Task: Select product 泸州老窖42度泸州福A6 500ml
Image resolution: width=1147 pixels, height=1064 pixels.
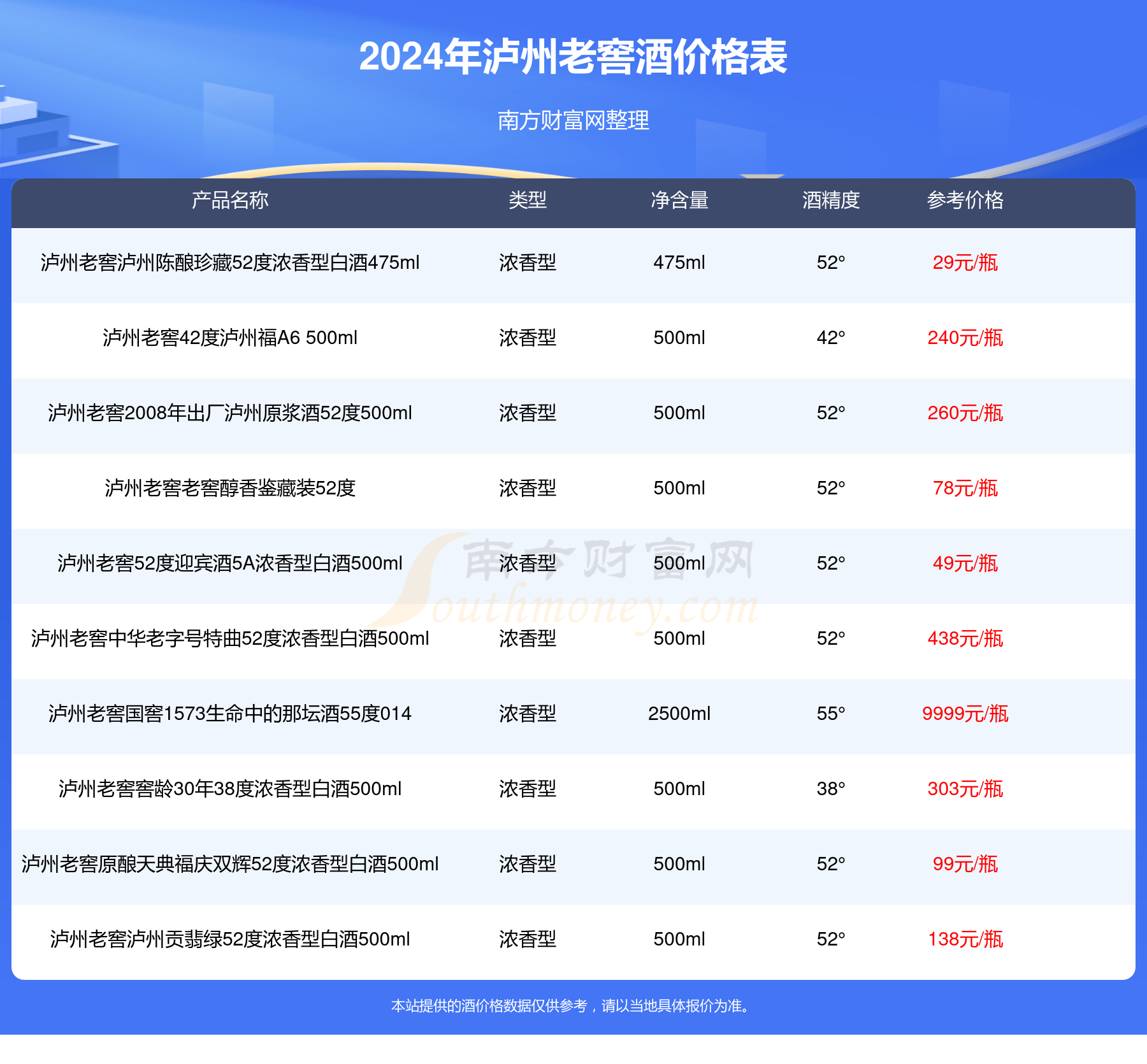Action: (230, 338)
